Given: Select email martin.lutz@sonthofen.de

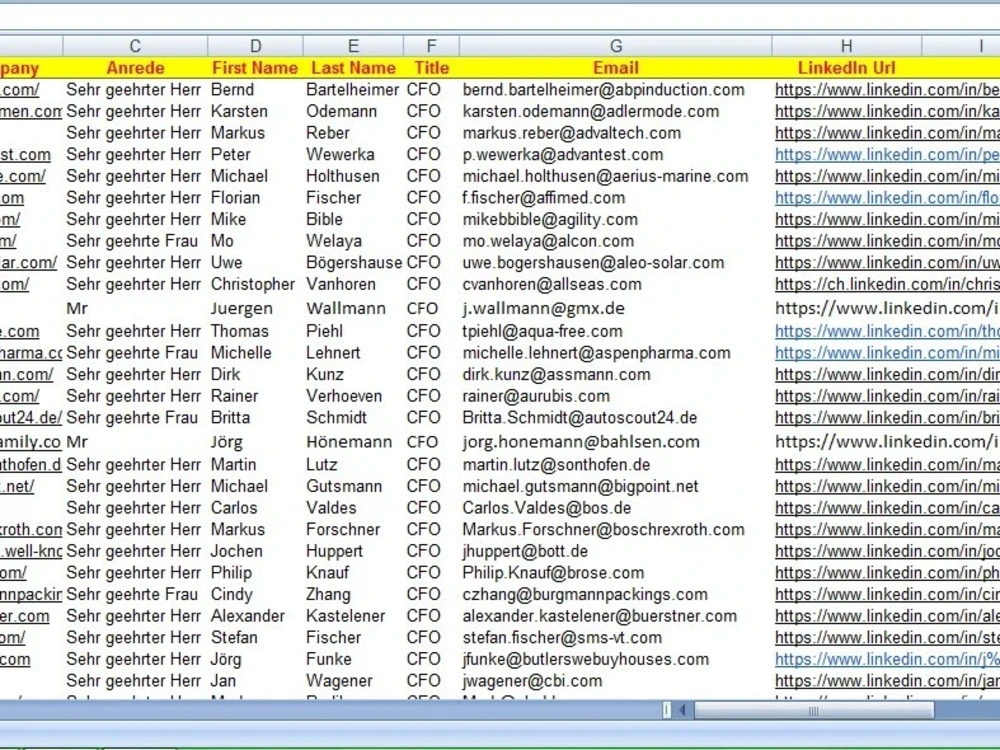Looking at the screenshot, I should tap(556, 465).
